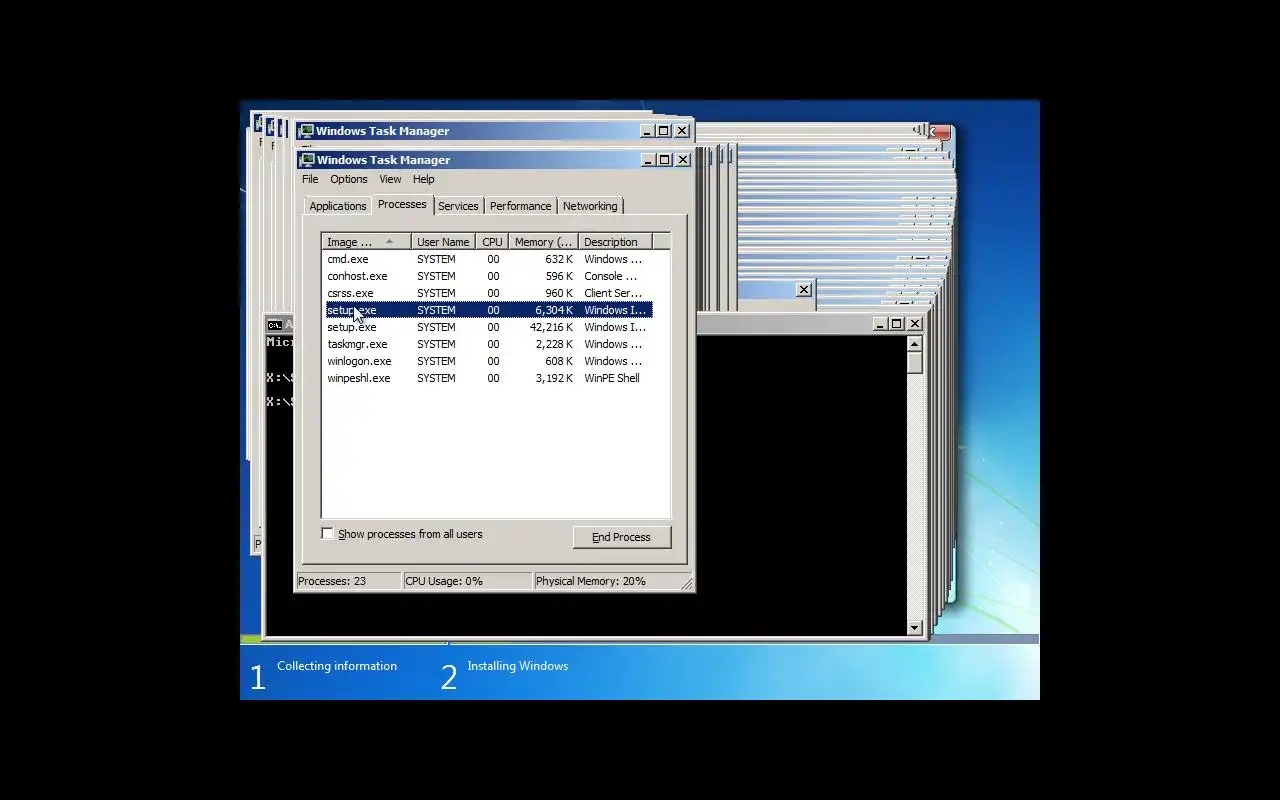This screenshot has width=1280, height=800.
Task: Click the command prompt scrollbar thumb
Action: click(914, 363)
